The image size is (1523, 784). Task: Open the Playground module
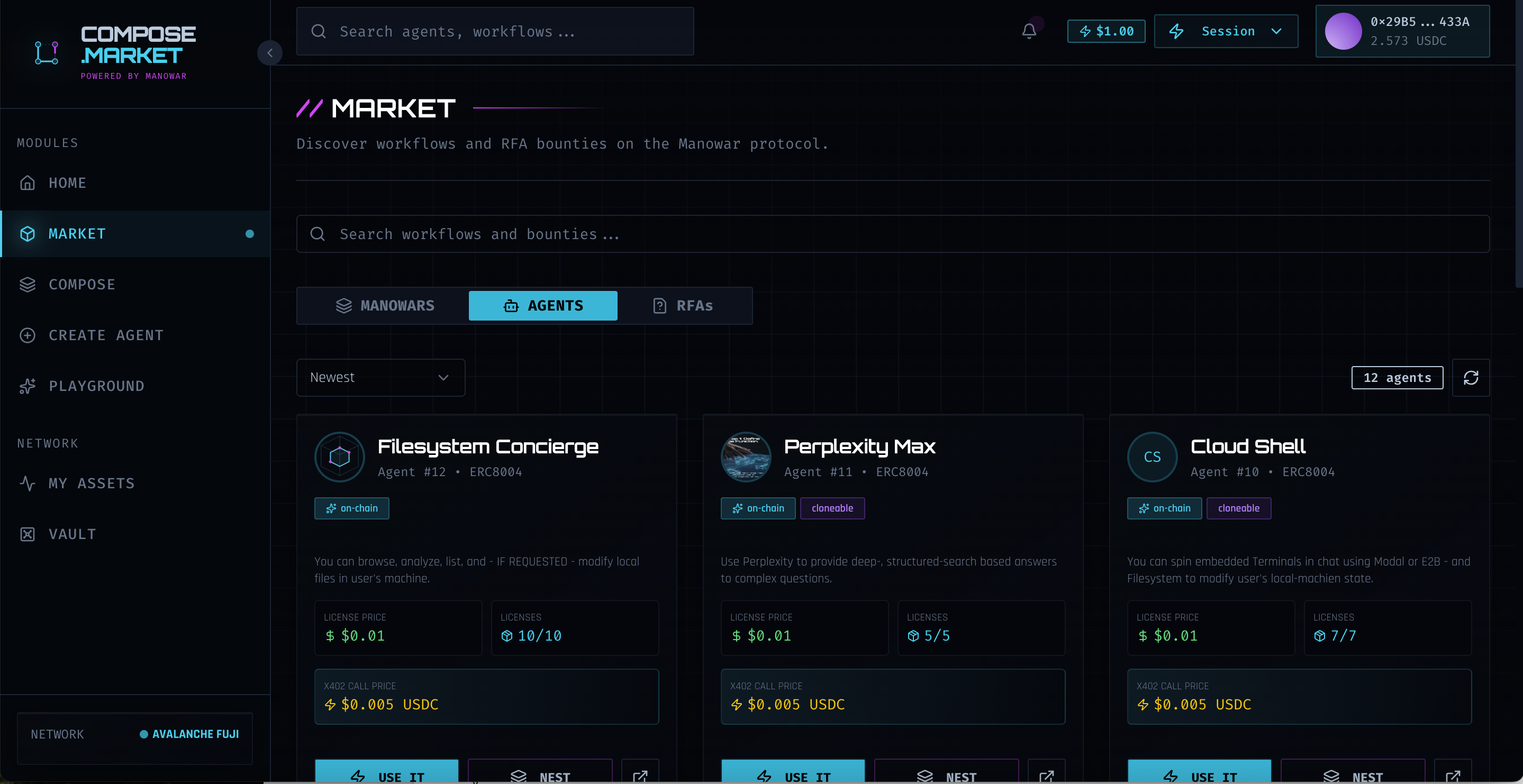click(x=96, y=386)
